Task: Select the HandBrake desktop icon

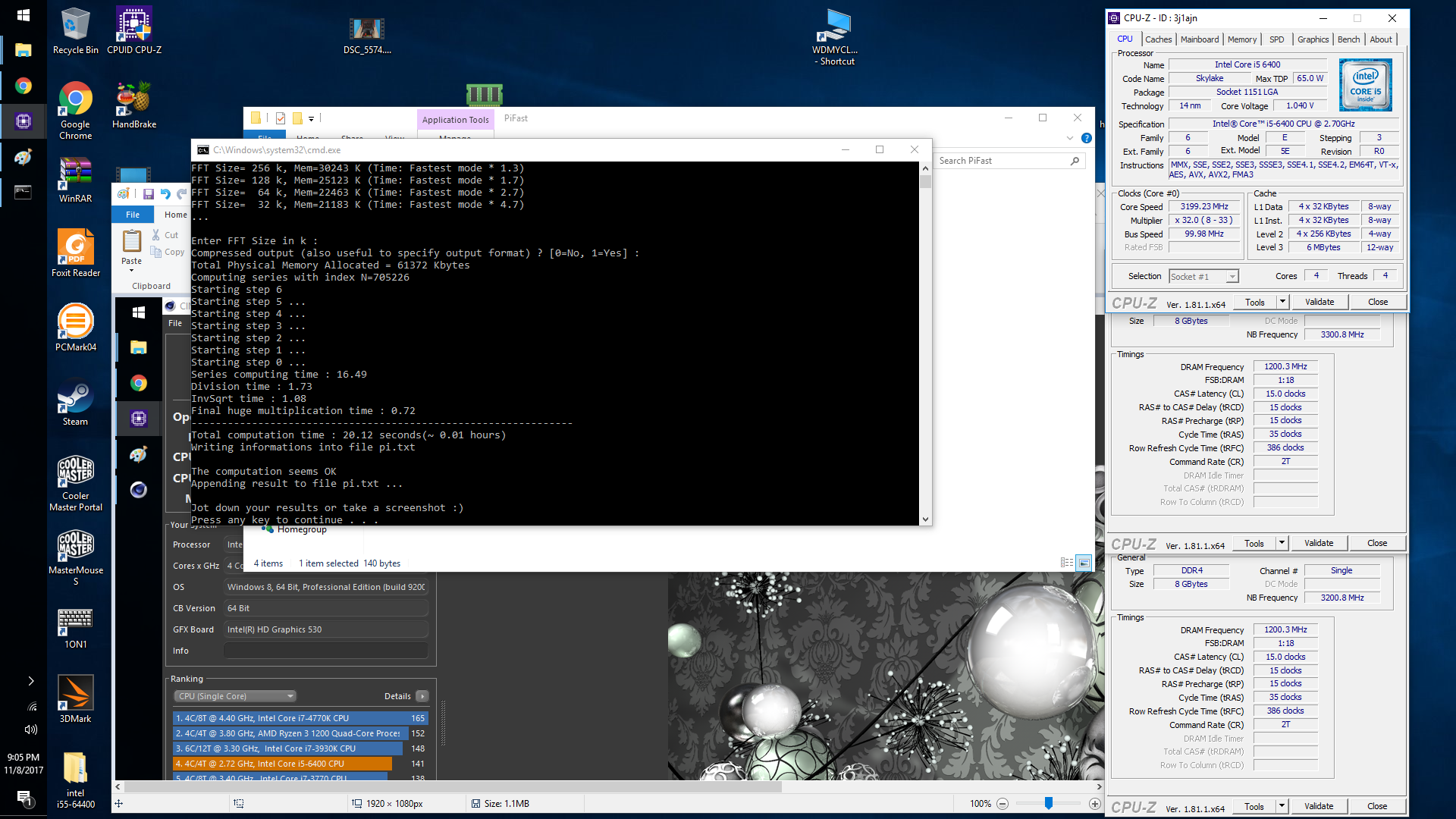Action: (x=134, y=105)
